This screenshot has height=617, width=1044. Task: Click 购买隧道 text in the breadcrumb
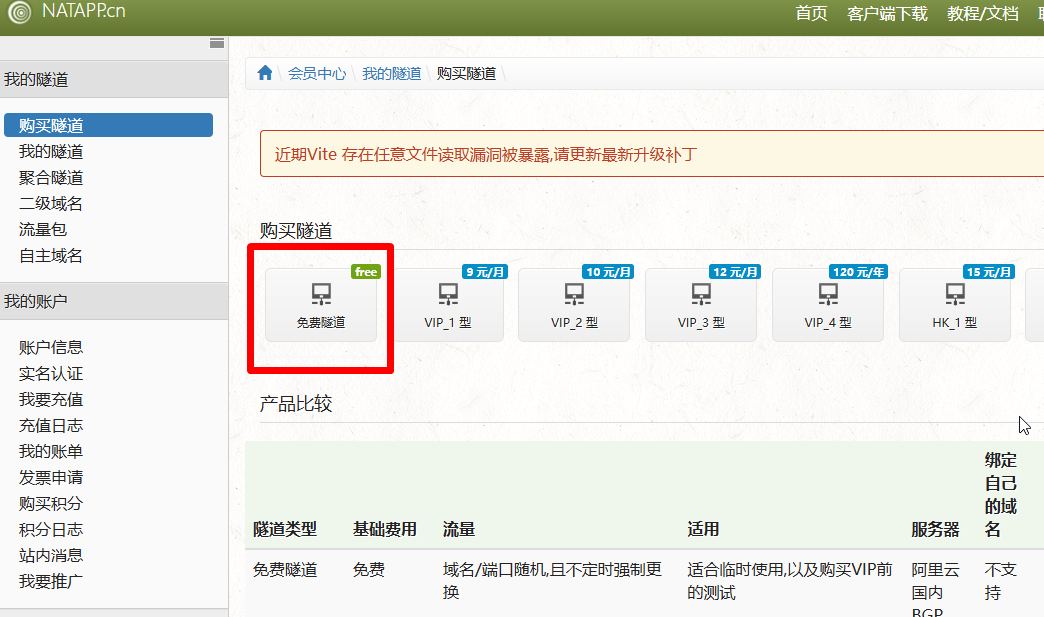click(x=466, y=73)
